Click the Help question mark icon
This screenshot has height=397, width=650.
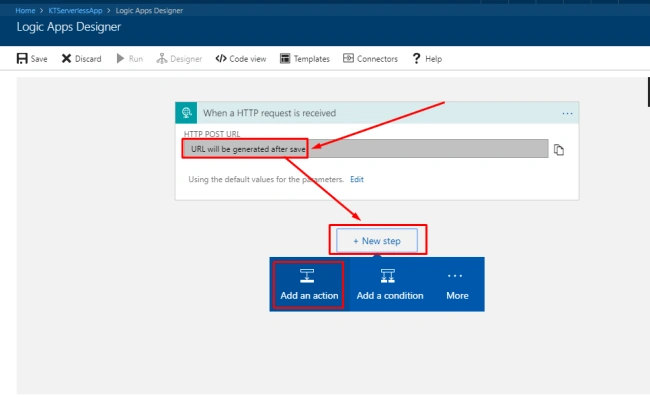(416, 58)
